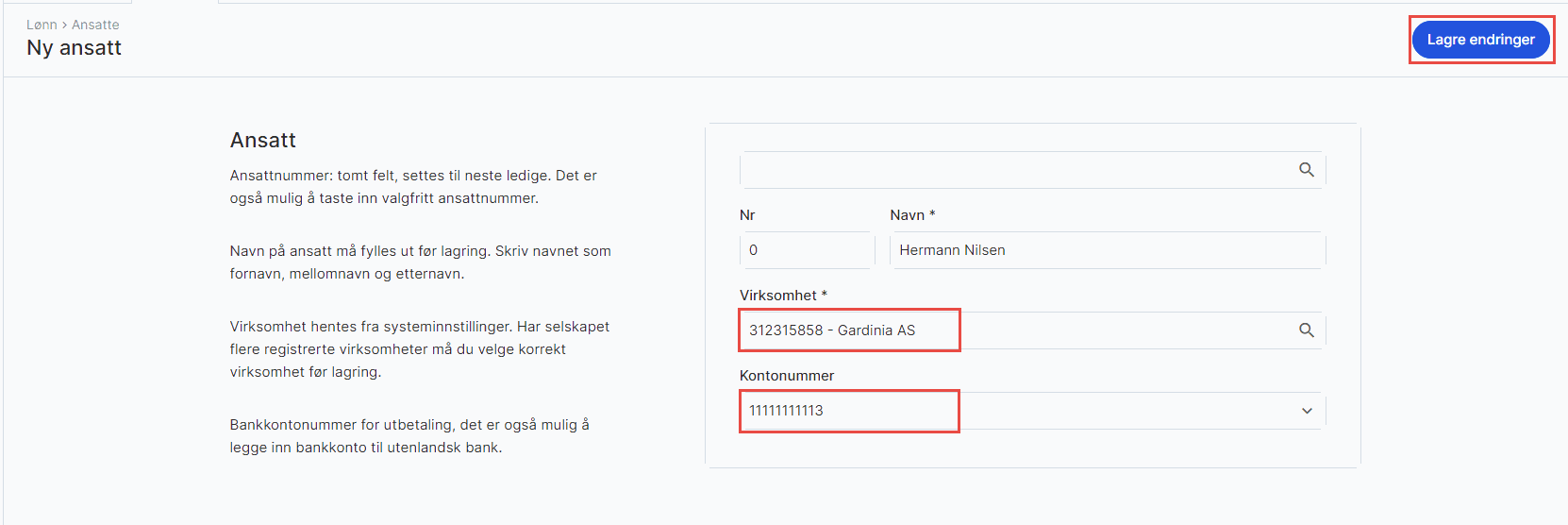
Task: Click the Nr field containing 0
Action: click(806, 250)
